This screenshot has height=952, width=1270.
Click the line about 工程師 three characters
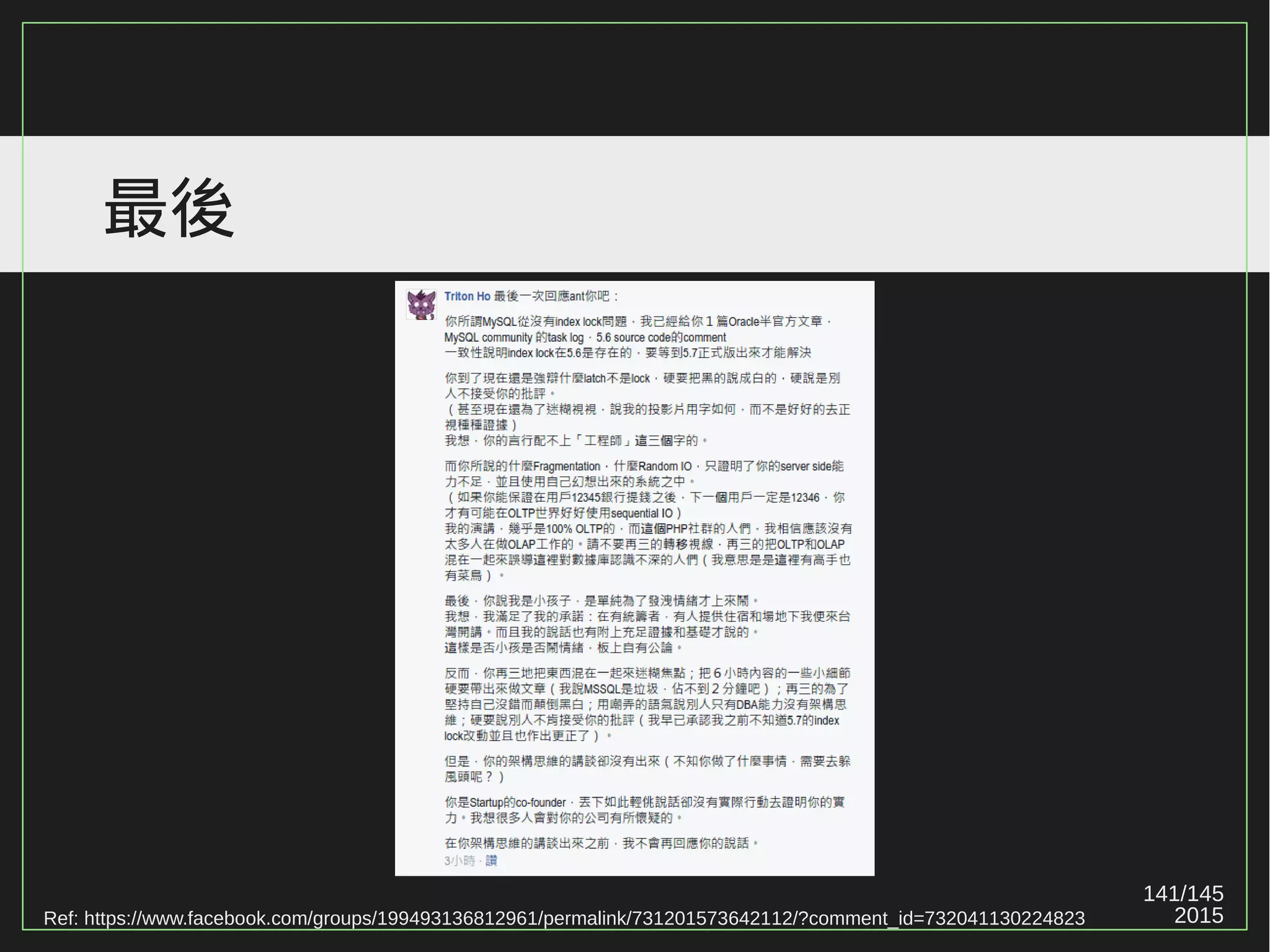click(577, 441)
